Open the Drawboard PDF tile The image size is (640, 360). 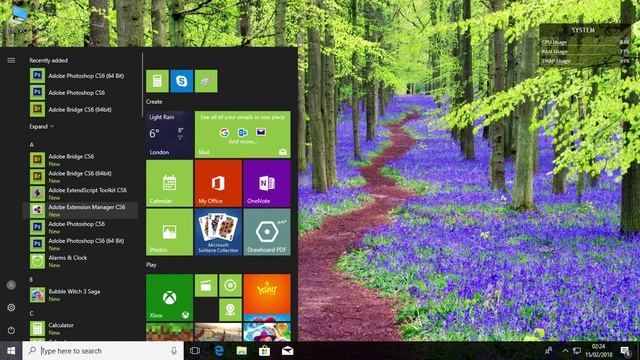(267, 232)
